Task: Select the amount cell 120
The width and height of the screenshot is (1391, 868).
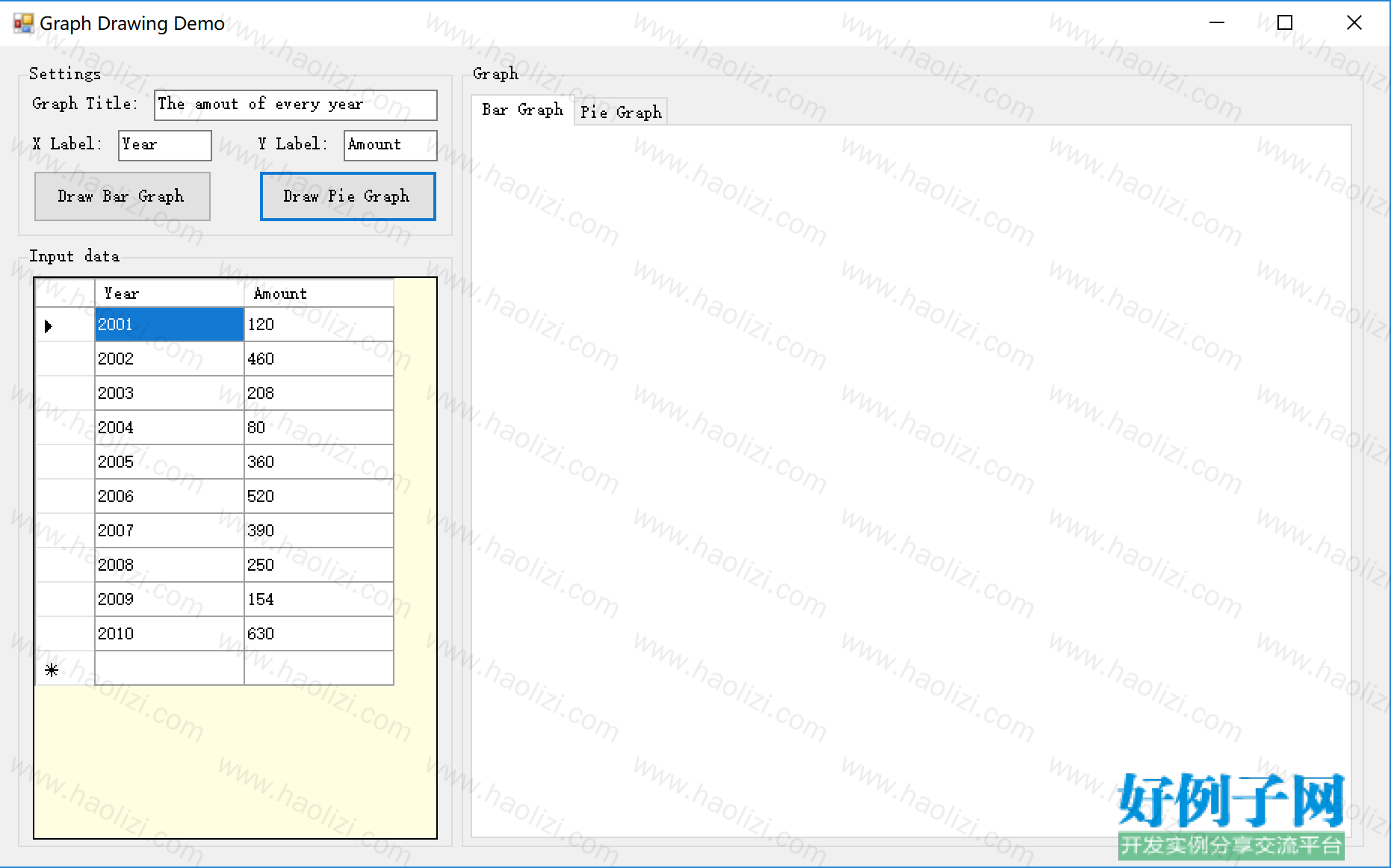Action: pyautogui.click(x=319, y=325)
